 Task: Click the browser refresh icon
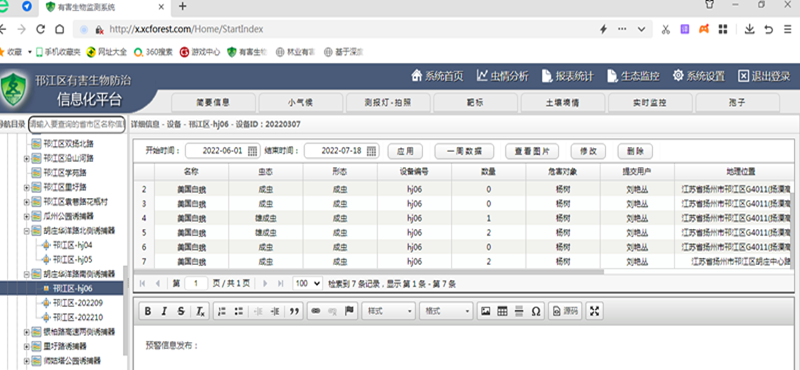pyautogui.click(x=41, y=30)
